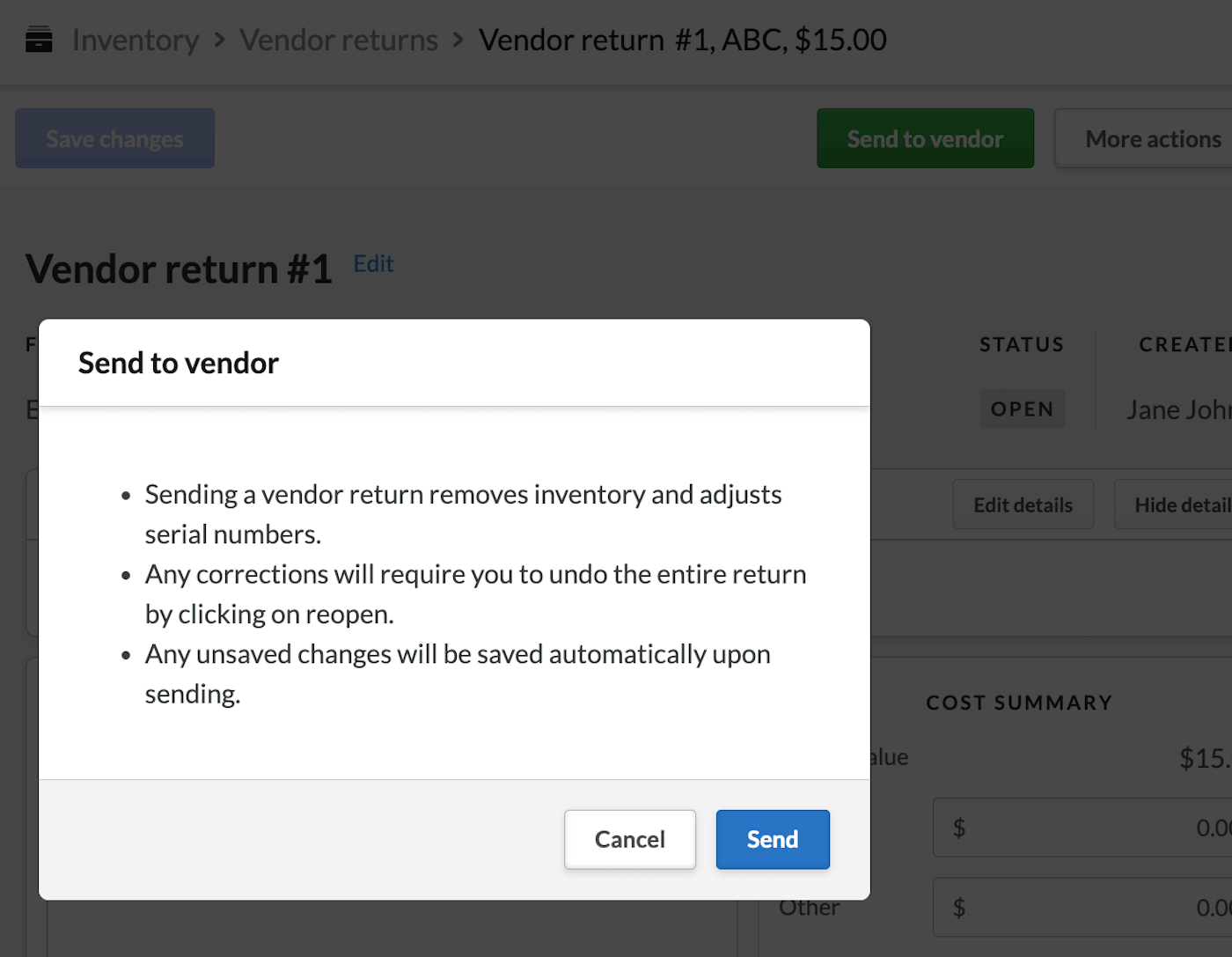The width and height of the screenshot is (1232, 957).
Task: Click Edit details
Action: pyautogui.click(x=1023, y=504)
